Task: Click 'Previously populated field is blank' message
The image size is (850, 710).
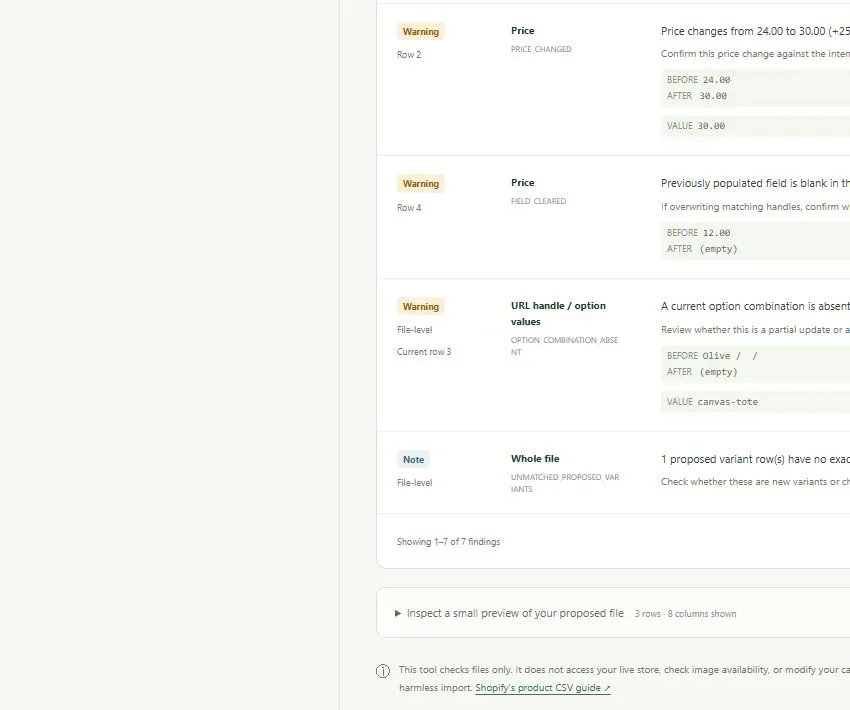Action: click(755, 183)
